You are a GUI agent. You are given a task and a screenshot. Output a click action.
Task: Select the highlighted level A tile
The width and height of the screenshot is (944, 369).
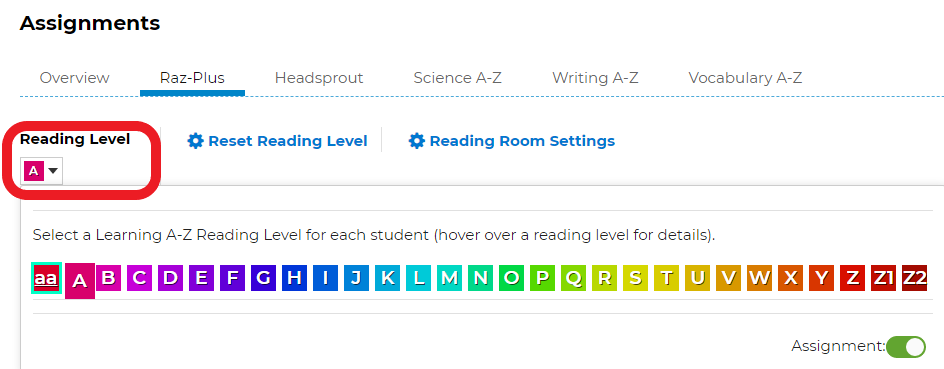click(79, 281)
